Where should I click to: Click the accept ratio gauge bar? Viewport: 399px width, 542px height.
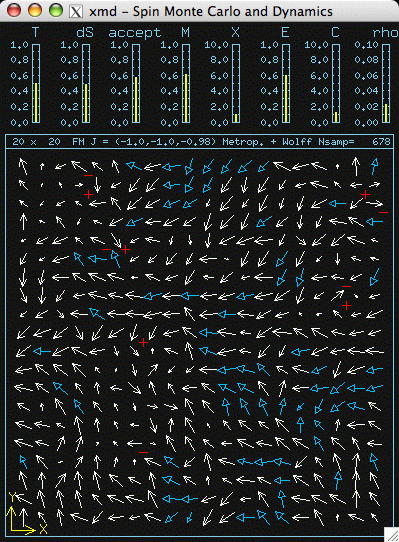[136, 83]
